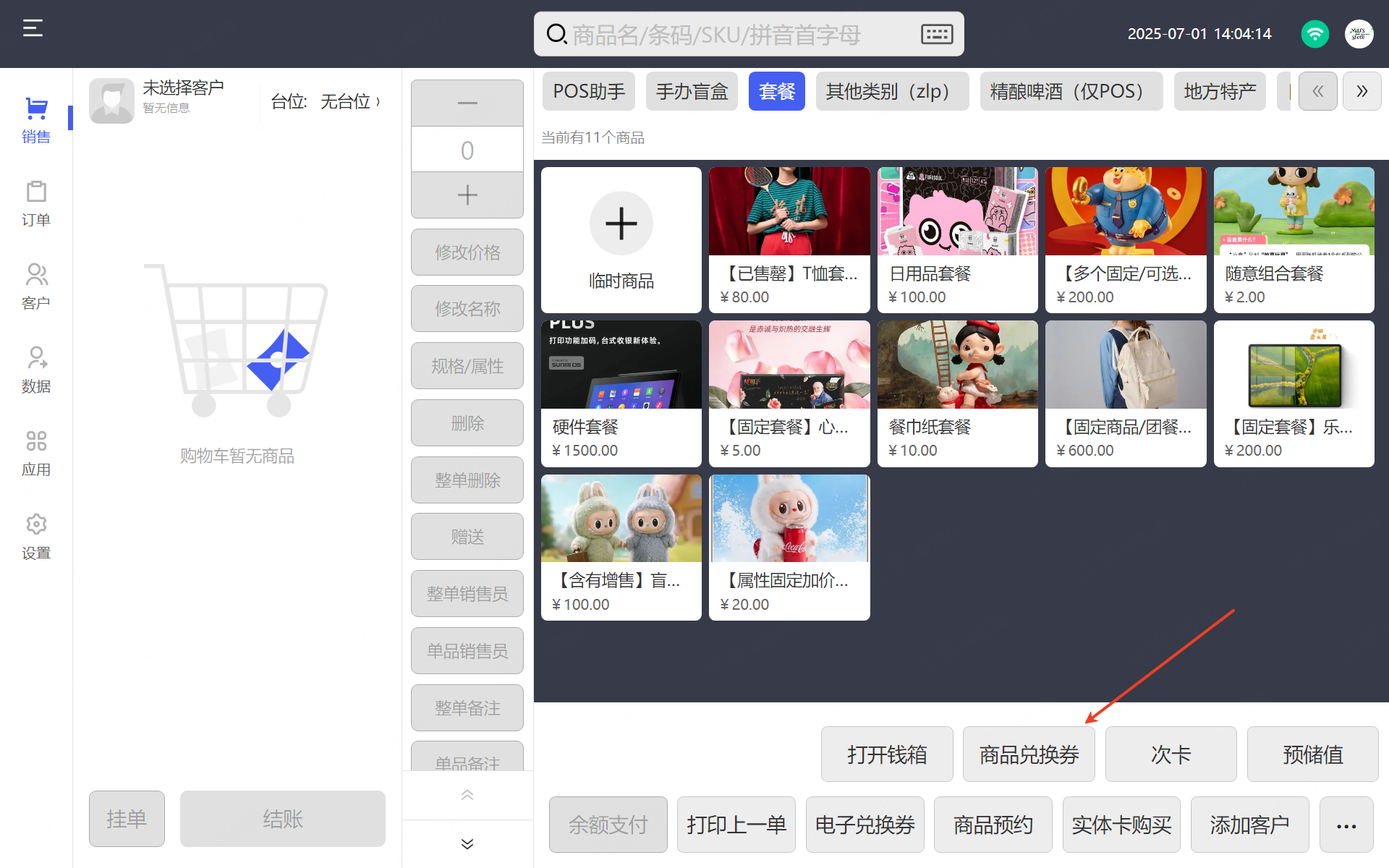Select the 【固定套餐】乐 ¥200 product
1389x868 pixels.
[1294, 393]
